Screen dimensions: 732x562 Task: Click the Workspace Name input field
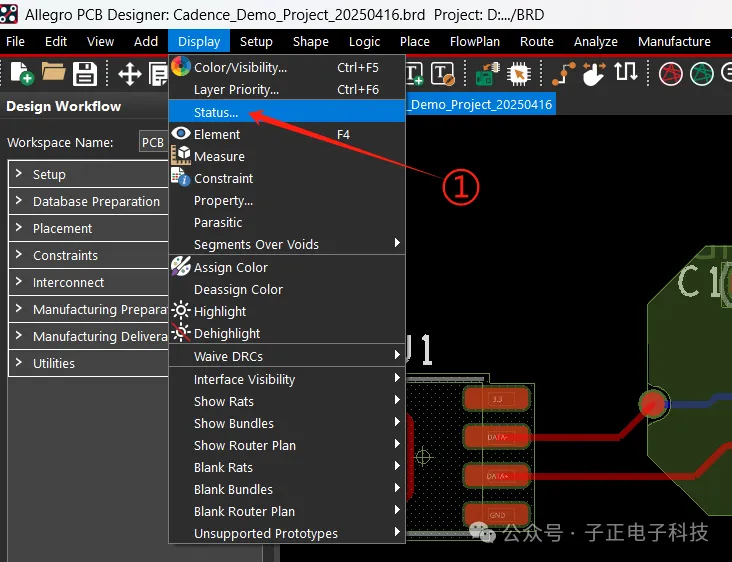(x=154, y=142)
